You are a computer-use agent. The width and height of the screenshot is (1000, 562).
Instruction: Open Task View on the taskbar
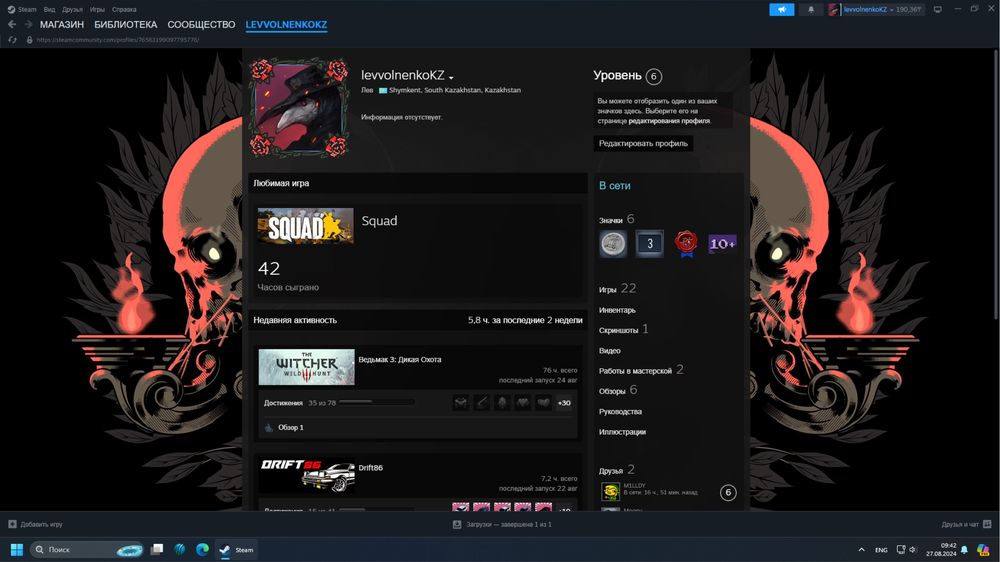157,549
